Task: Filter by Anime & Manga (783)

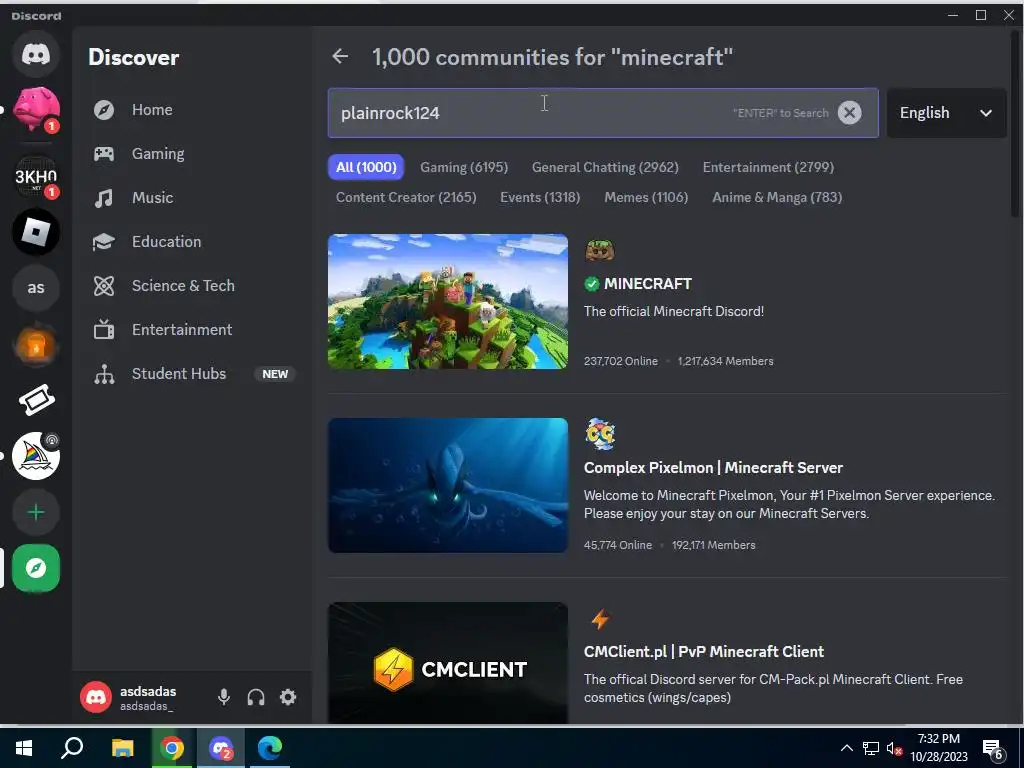Action: click(x=776, y=197)
